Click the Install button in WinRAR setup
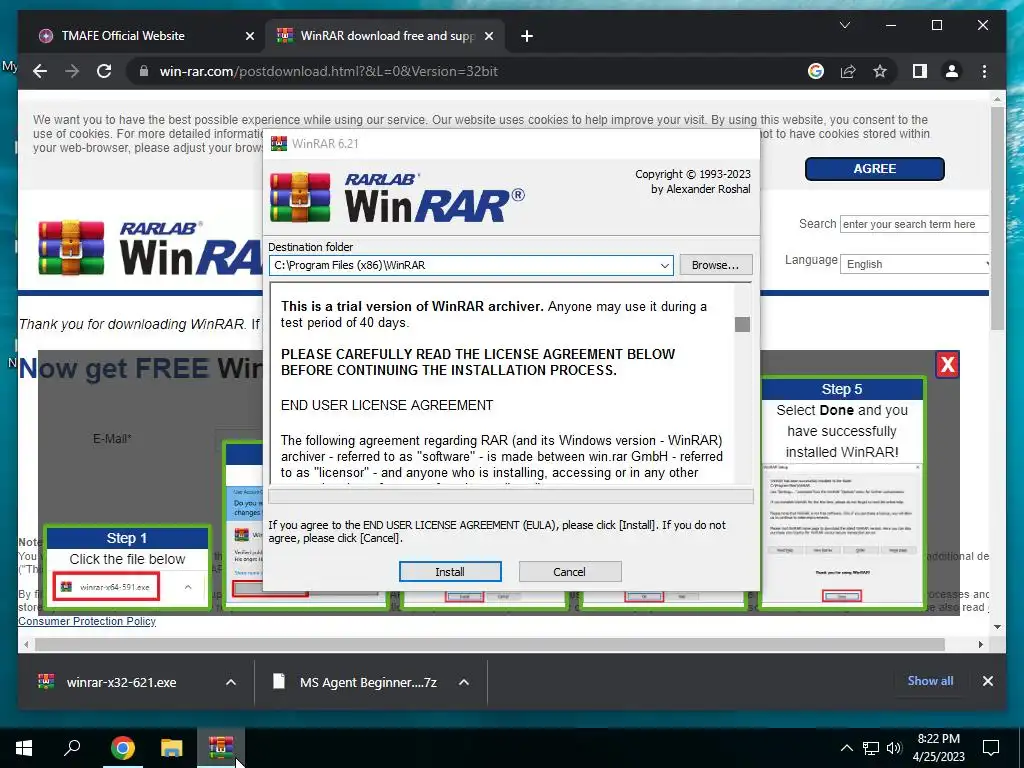The image size is (1024, 768). 450,571
